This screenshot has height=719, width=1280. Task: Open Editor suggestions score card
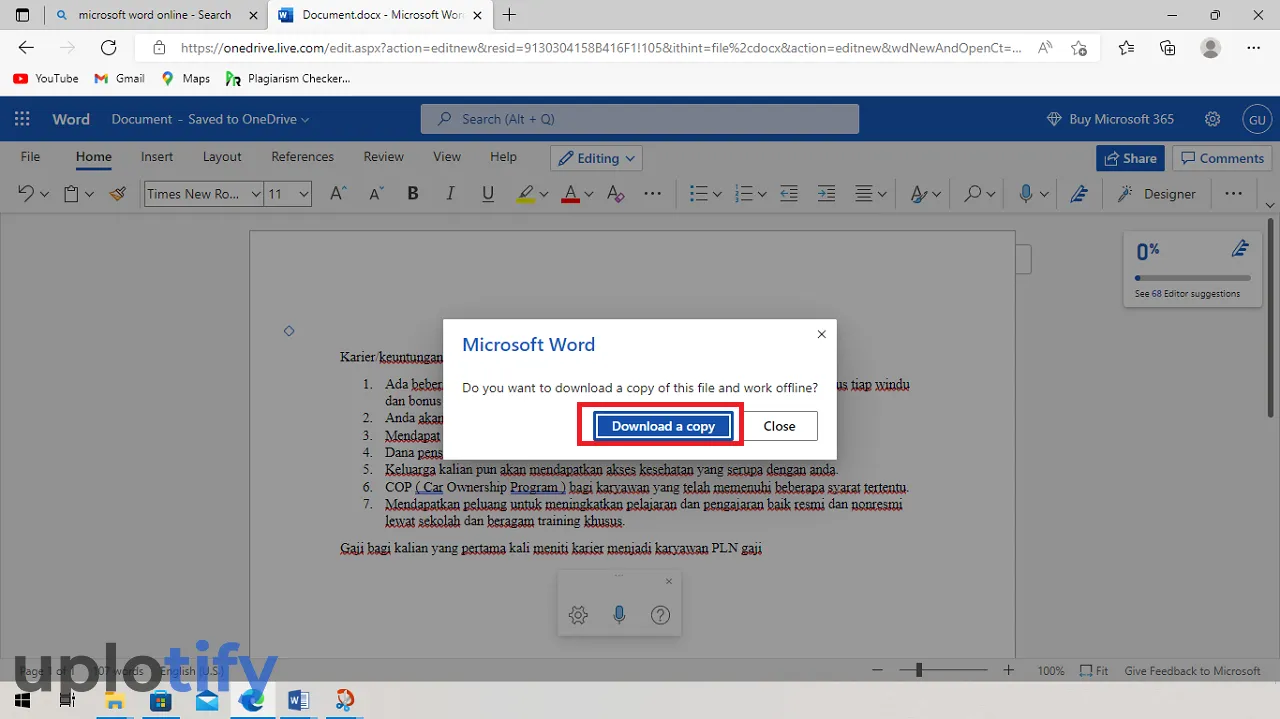1193,269
